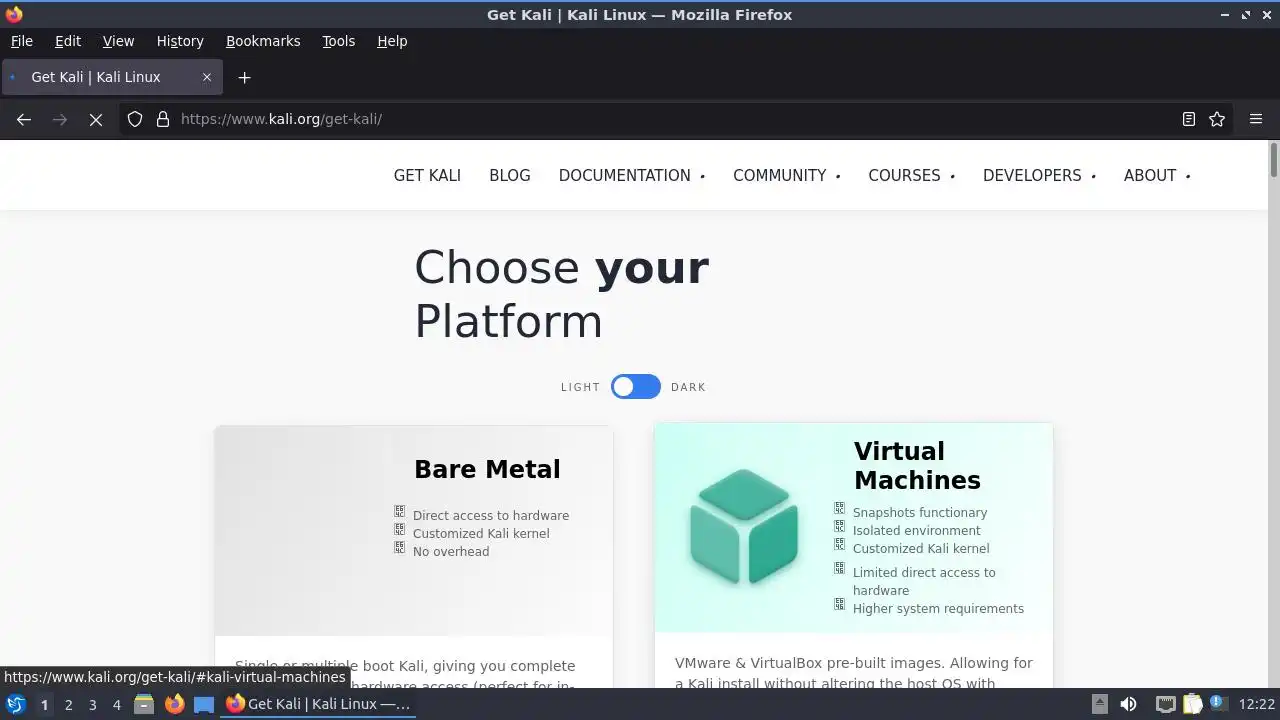Click the notification tray icon with blue badge

pyautogui.click(x=1218, y=704)
